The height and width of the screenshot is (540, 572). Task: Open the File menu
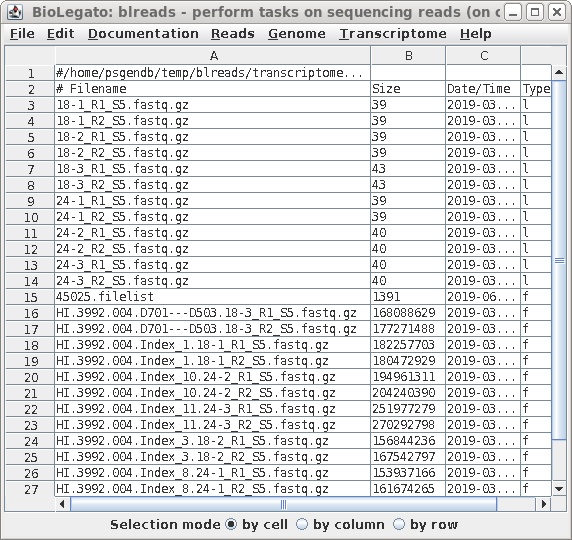pyautogui.click(x=22, y=34)
